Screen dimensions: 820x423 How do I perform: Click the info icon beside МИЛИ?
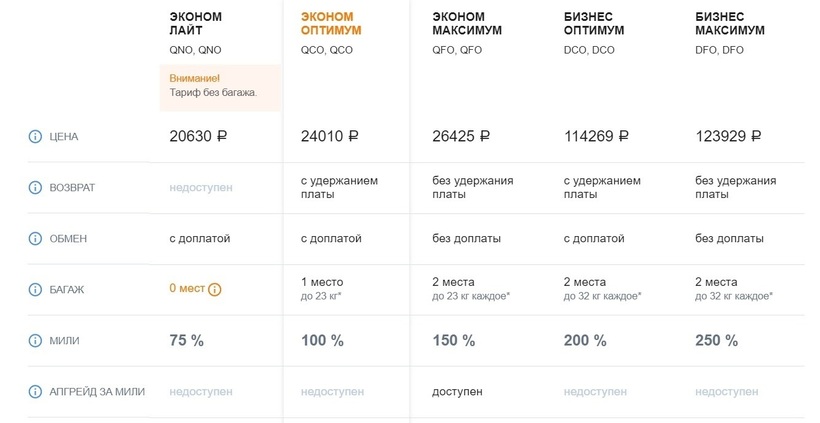click(x=35, y=341)
